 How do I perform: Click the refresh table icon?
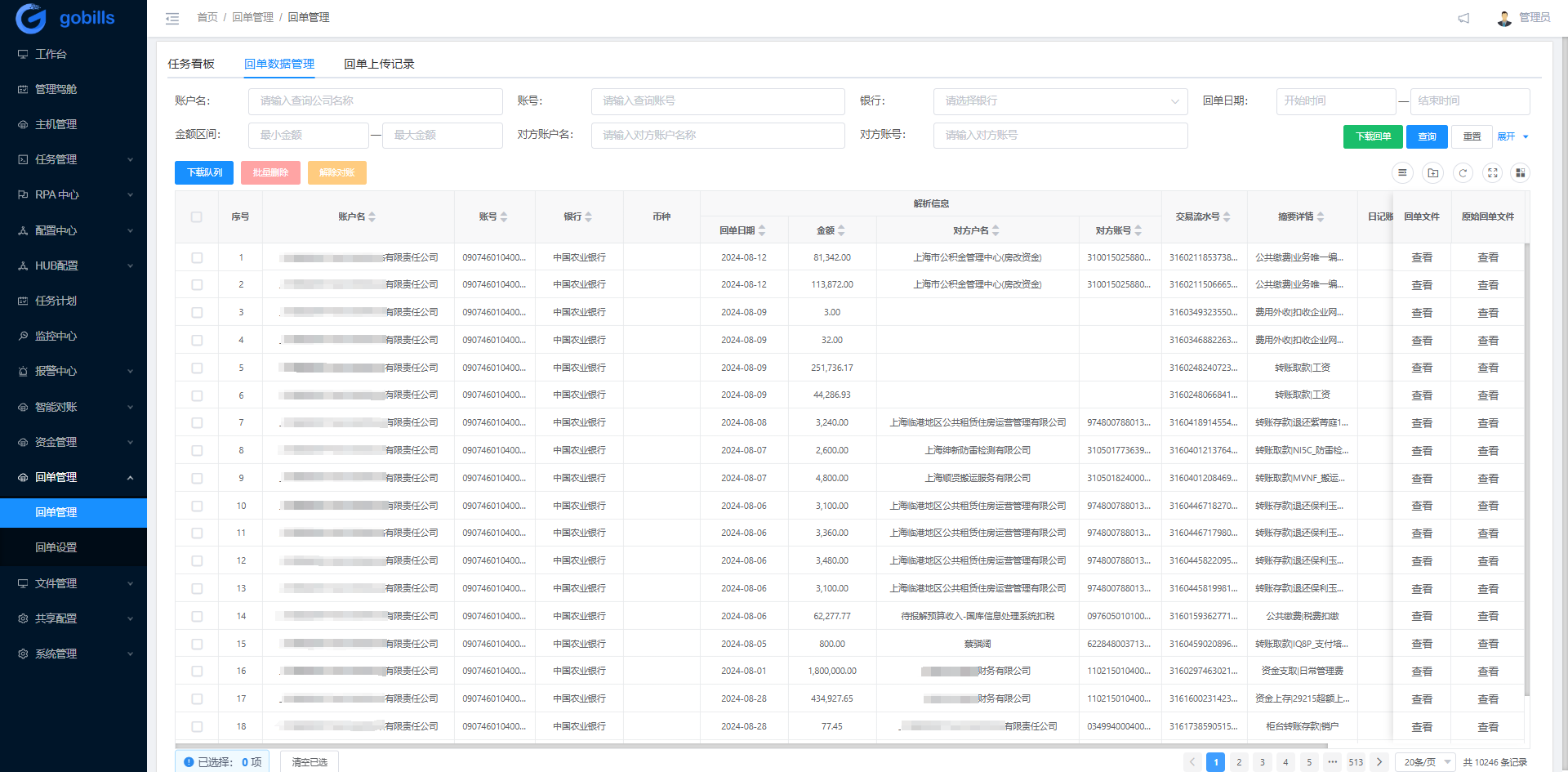click(x=1463, y=173)
